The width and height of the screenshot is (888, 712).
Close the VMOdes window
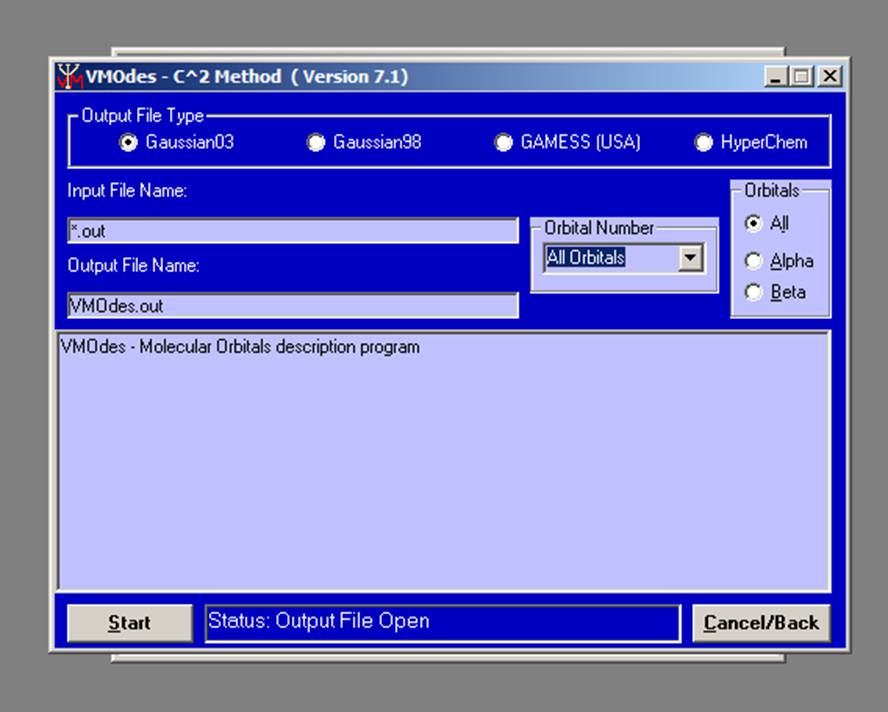click(830, 76)
